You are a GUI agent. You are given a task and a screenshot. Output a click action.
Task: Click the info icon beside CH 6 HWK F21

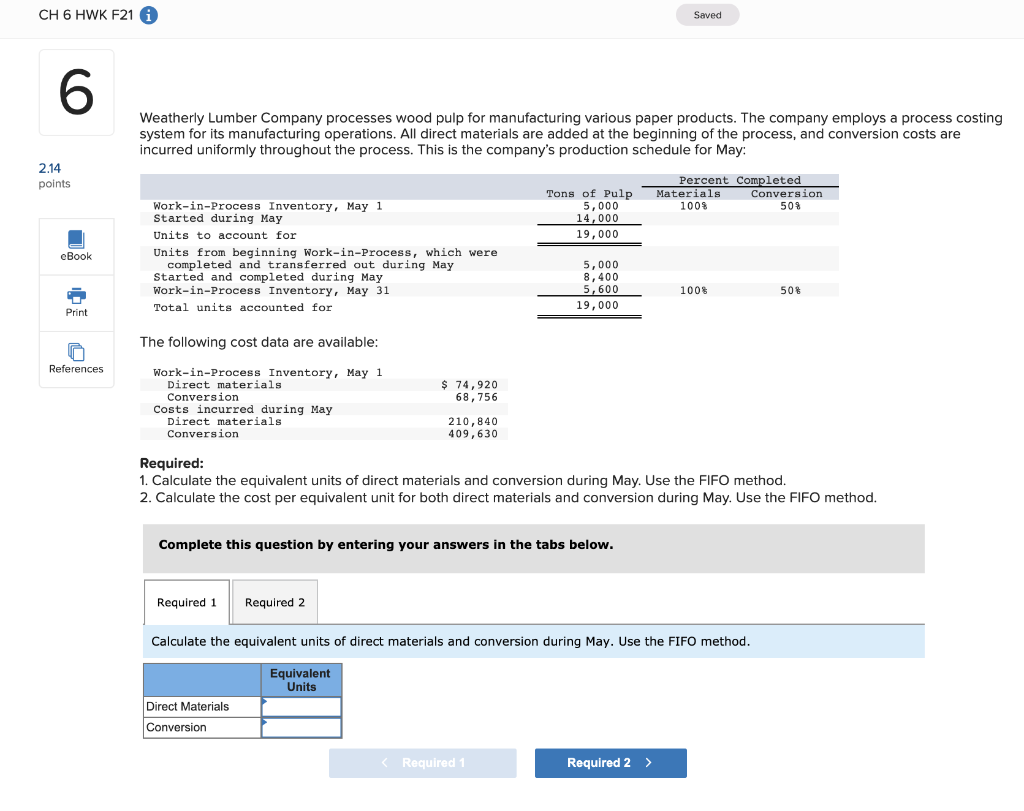149,15
